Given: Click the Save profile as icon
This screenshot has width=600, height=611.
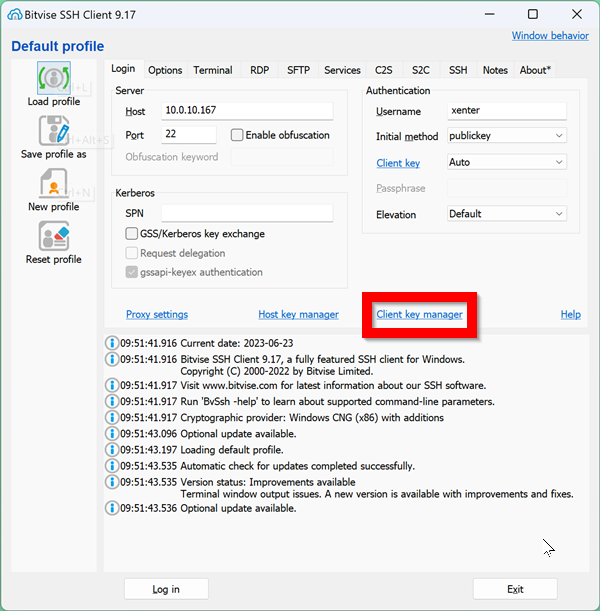Looking at the screenshot, I should coord(53,132).
